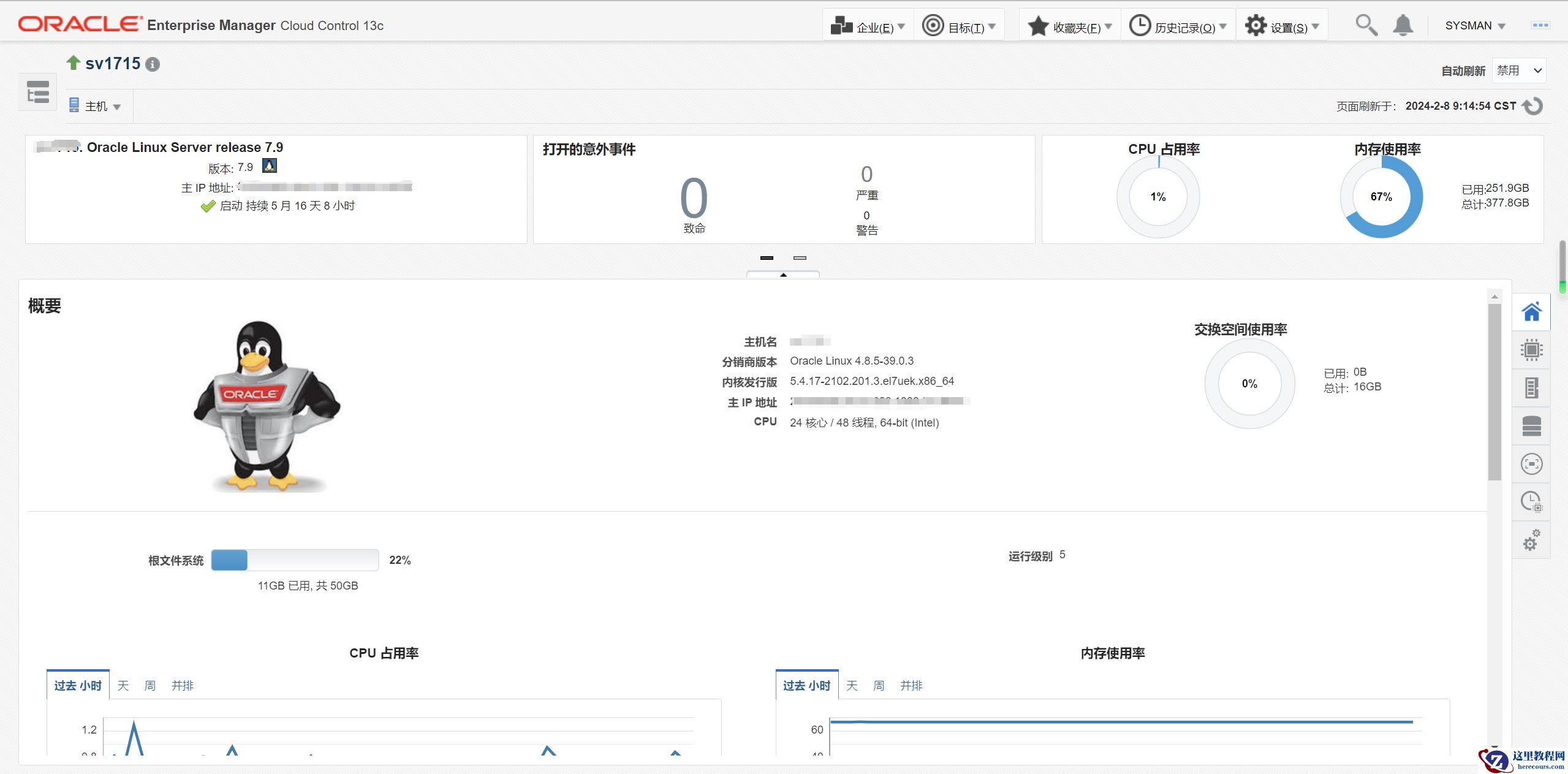Open the navigation tree panel icon
1568x774 pixels.
pos(37,93)
